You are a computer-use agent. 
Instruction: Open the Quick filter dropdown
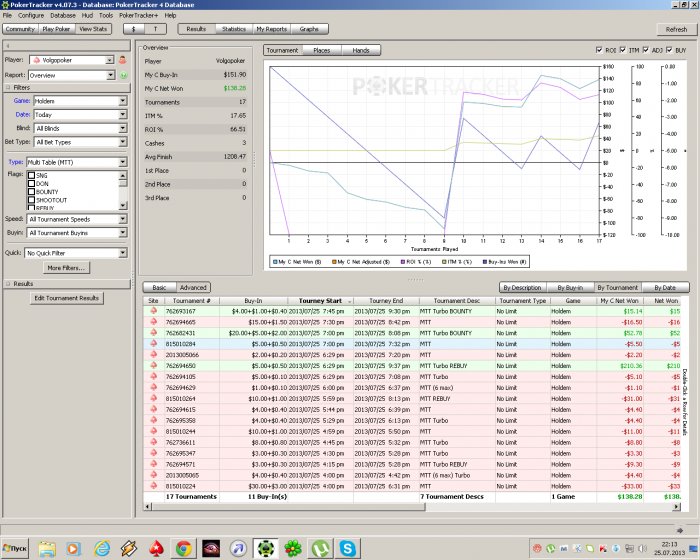click(122, 254)
